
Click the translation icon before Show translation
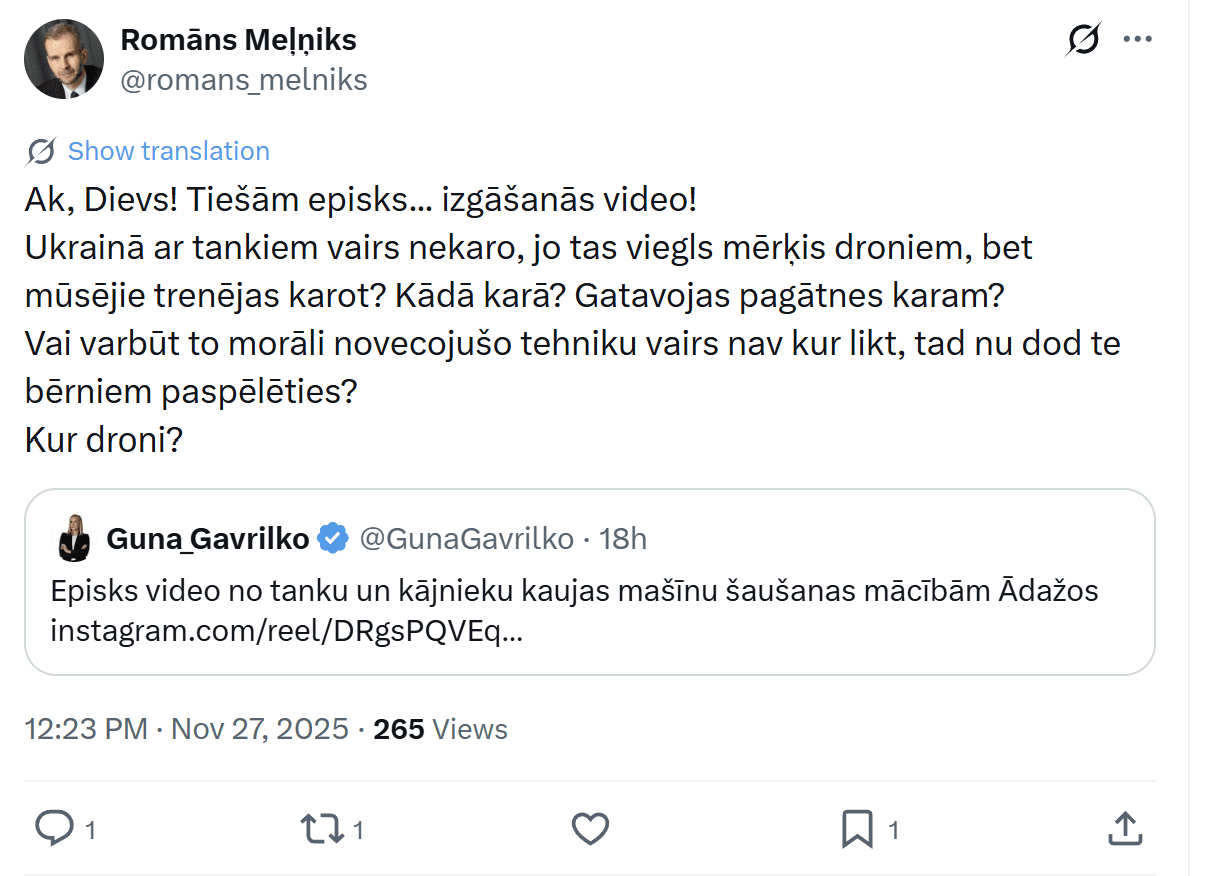coord(41,151)
